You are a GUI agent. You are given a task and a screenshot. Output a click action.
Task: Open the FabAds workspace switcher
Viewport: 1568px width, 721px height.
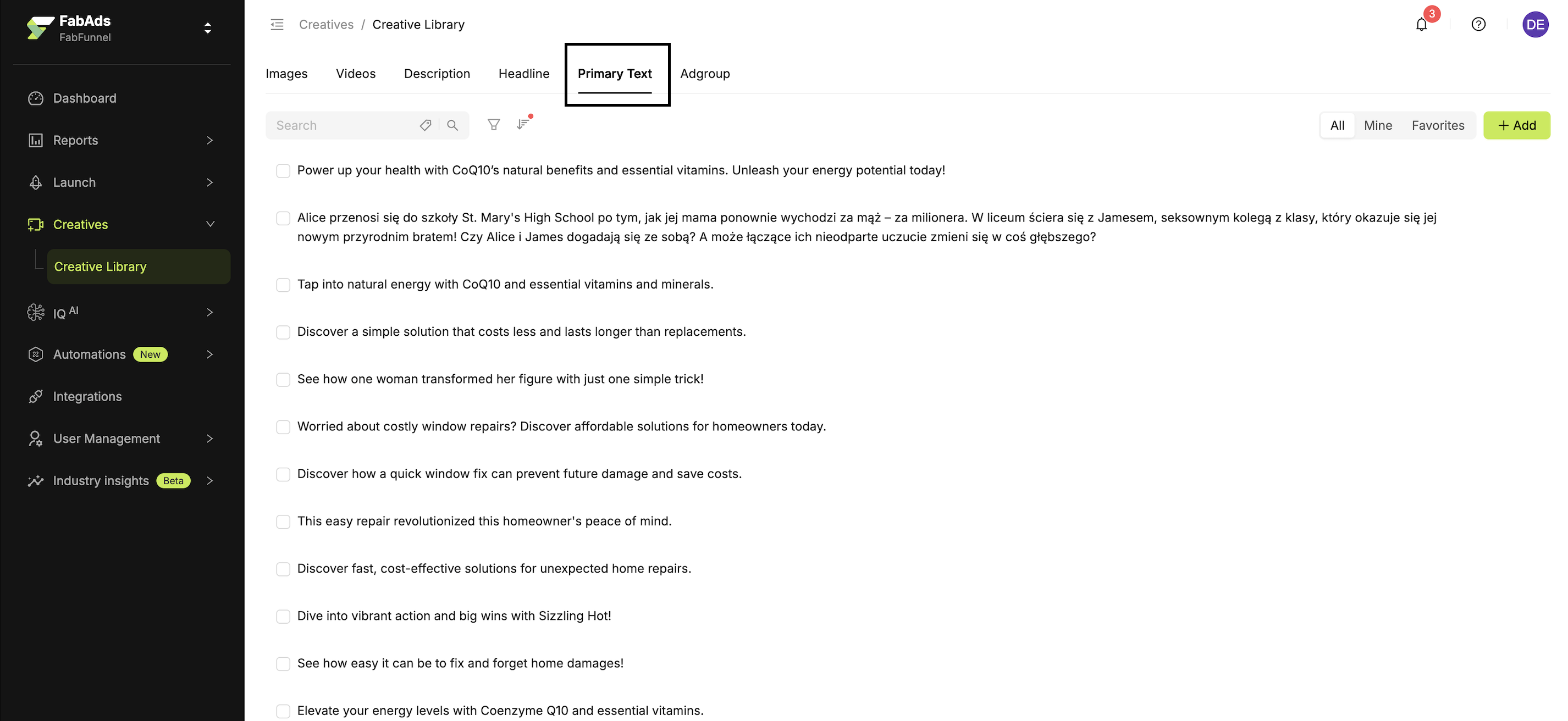pos(208,28)
